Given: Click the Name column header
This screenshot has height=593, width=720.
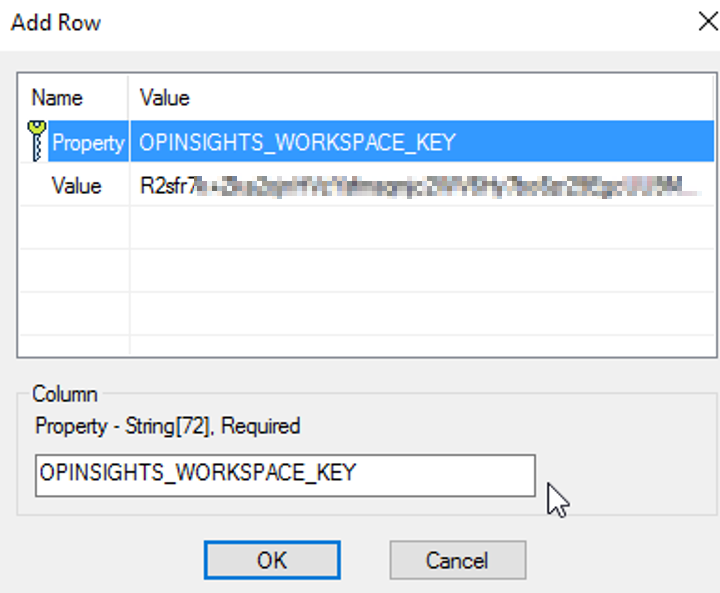Looking at the screenshot, I should pos(57,98).
